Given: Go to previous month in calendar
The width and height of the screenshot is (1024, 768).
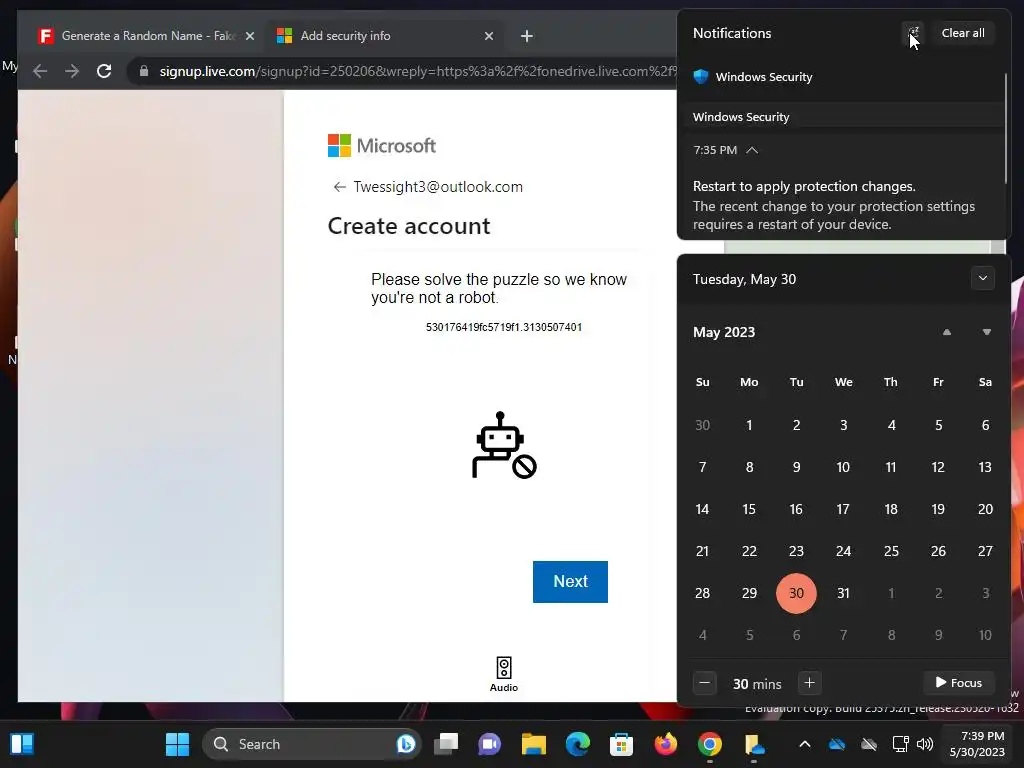Looking at the screenshot, I should click(x=946, y=332).
